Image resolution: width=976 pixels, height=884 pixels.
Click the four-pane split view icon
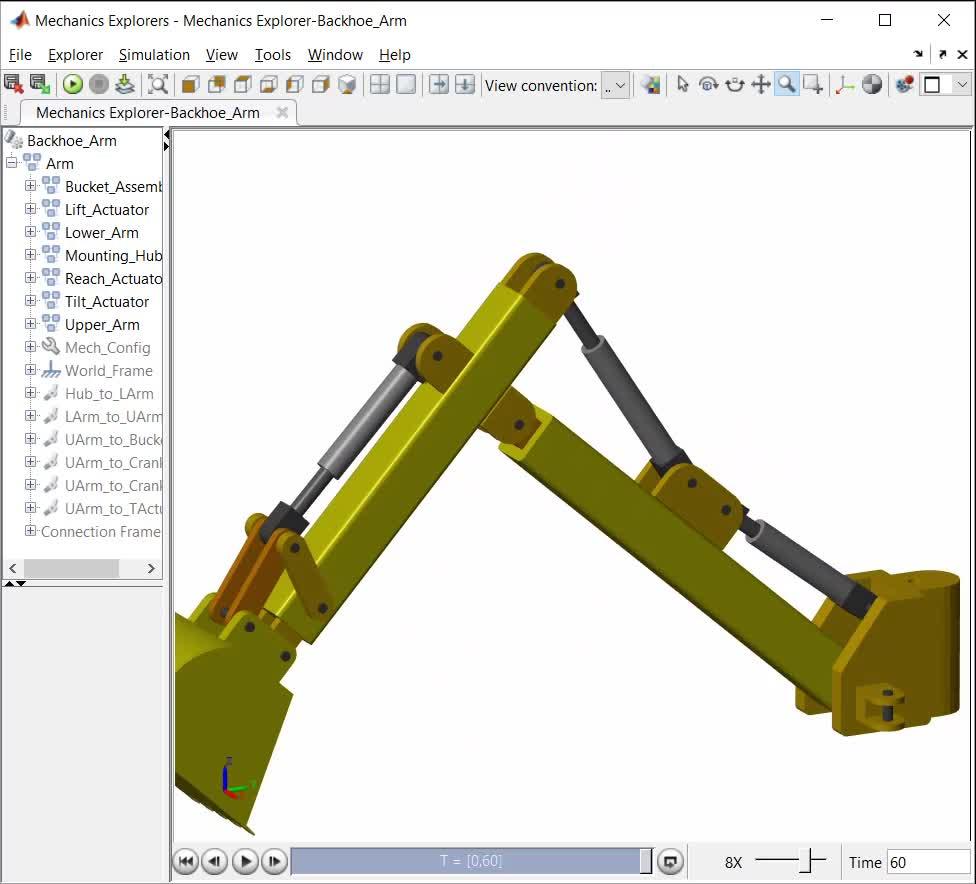(x=380, y=85)
